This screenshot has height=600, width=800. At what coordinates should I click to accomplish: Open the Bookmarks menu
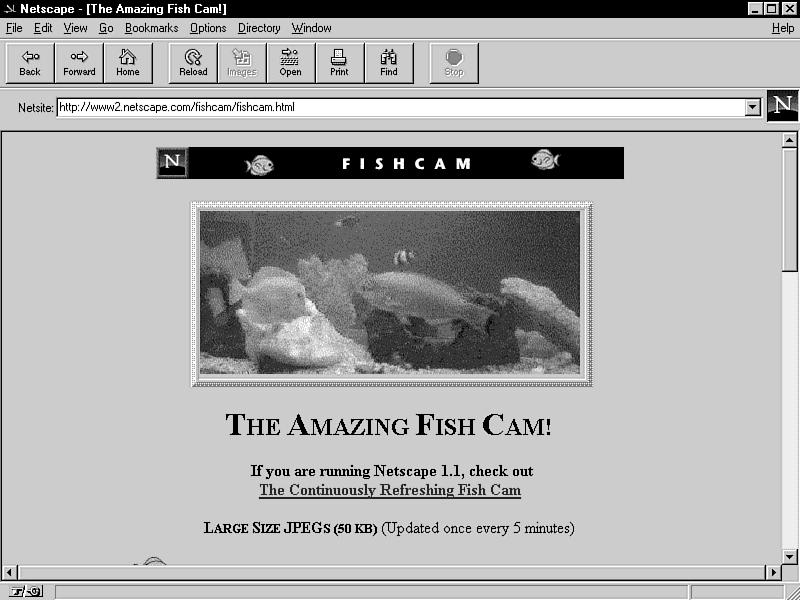(x=152, y=28)
